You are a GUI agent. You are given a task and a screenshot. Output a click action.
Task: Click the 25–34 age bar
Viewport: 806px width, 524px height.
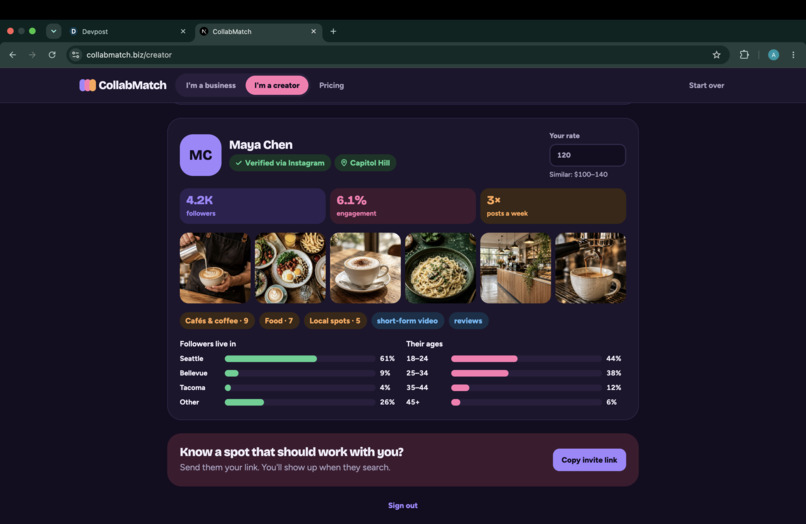point(526,373)
